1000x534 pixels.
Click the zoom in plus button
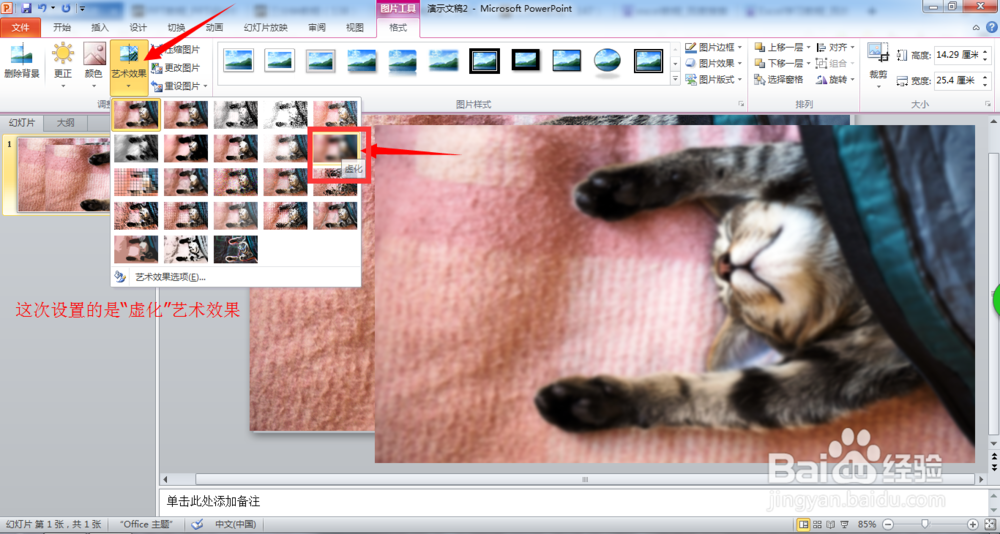point(973,524)
